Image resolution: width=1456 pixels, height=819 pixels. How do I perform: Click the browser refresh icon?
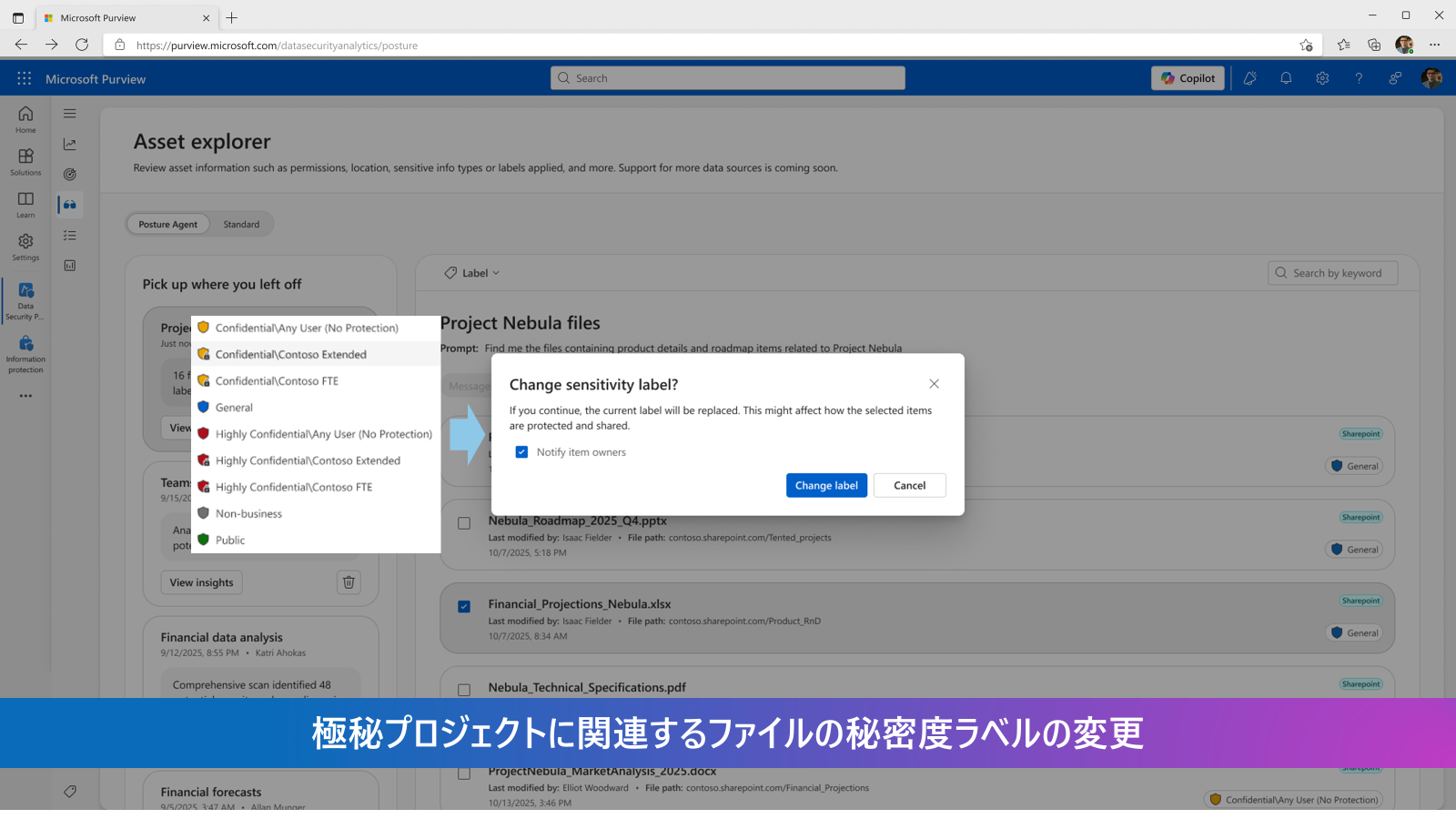[x=82, y=45]
